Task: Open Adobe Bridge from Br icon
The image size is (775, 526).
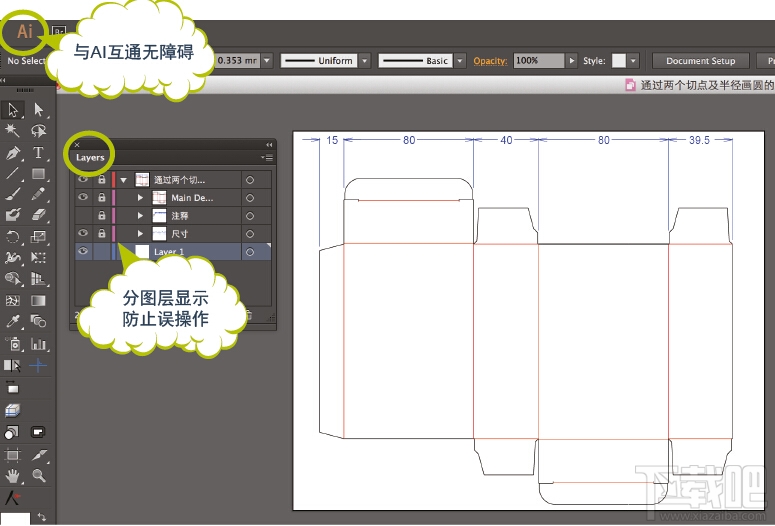Action: (59, 32)
